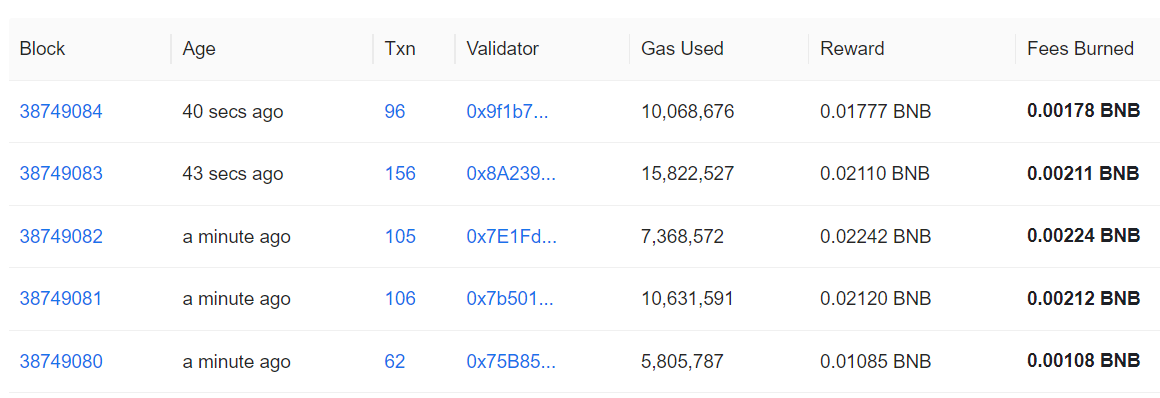Click the Age column header
The width and height of the screenshot is (1160, 398).
click(199, 49)
